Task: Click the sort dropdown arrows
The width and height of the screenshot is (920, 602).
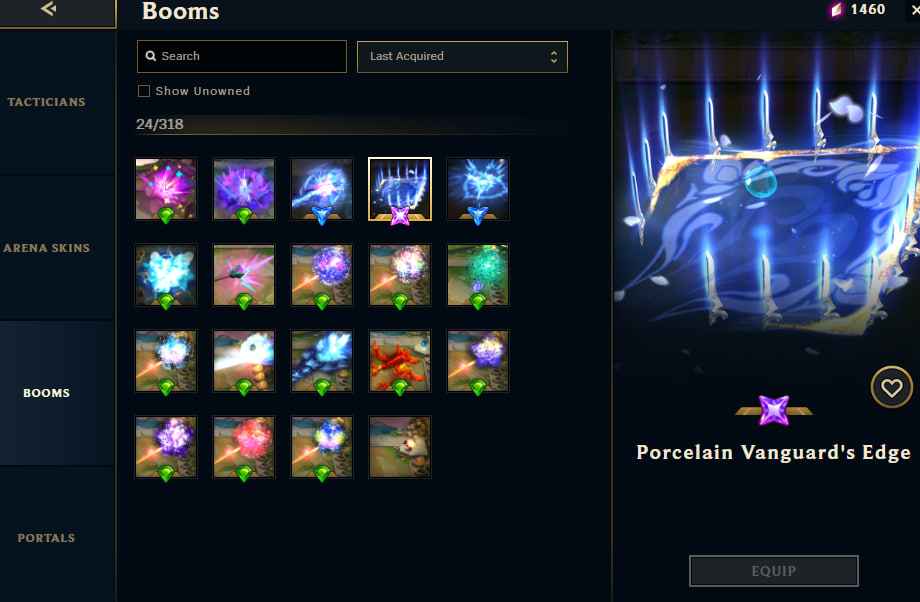Action: pyautogui.click(x=553, y=56)
